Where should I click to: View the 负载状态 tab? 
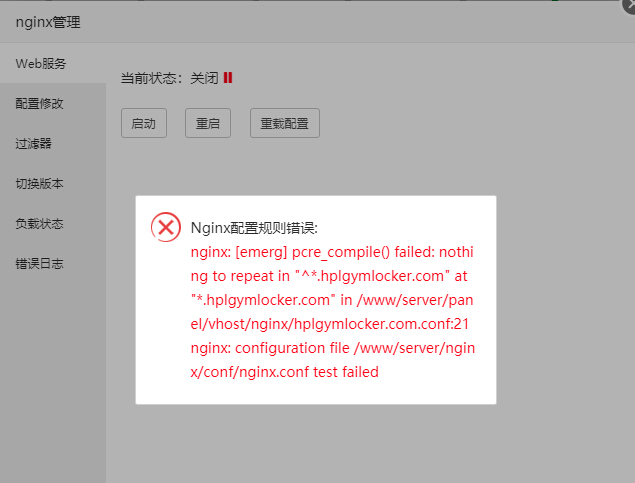coord(53,223)
